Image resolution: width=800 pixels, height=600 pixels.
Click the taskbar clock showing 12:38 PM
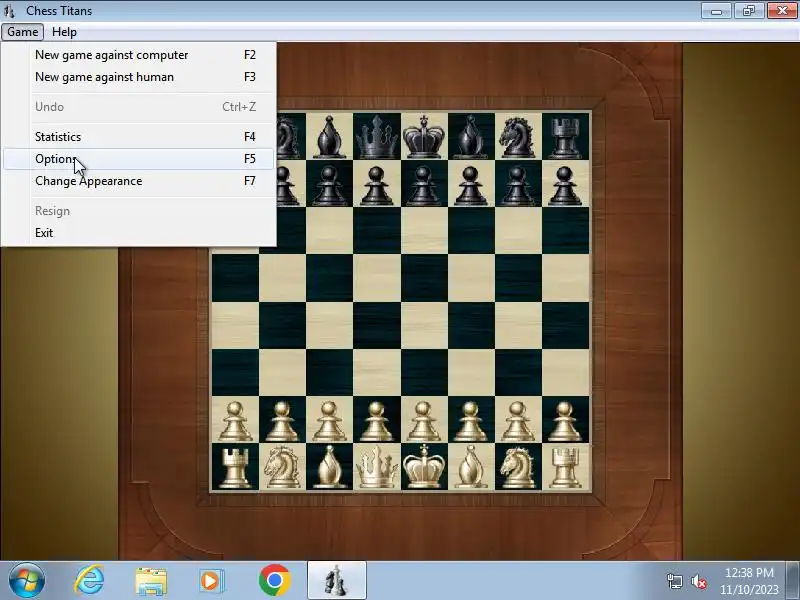tap(749, 581)
